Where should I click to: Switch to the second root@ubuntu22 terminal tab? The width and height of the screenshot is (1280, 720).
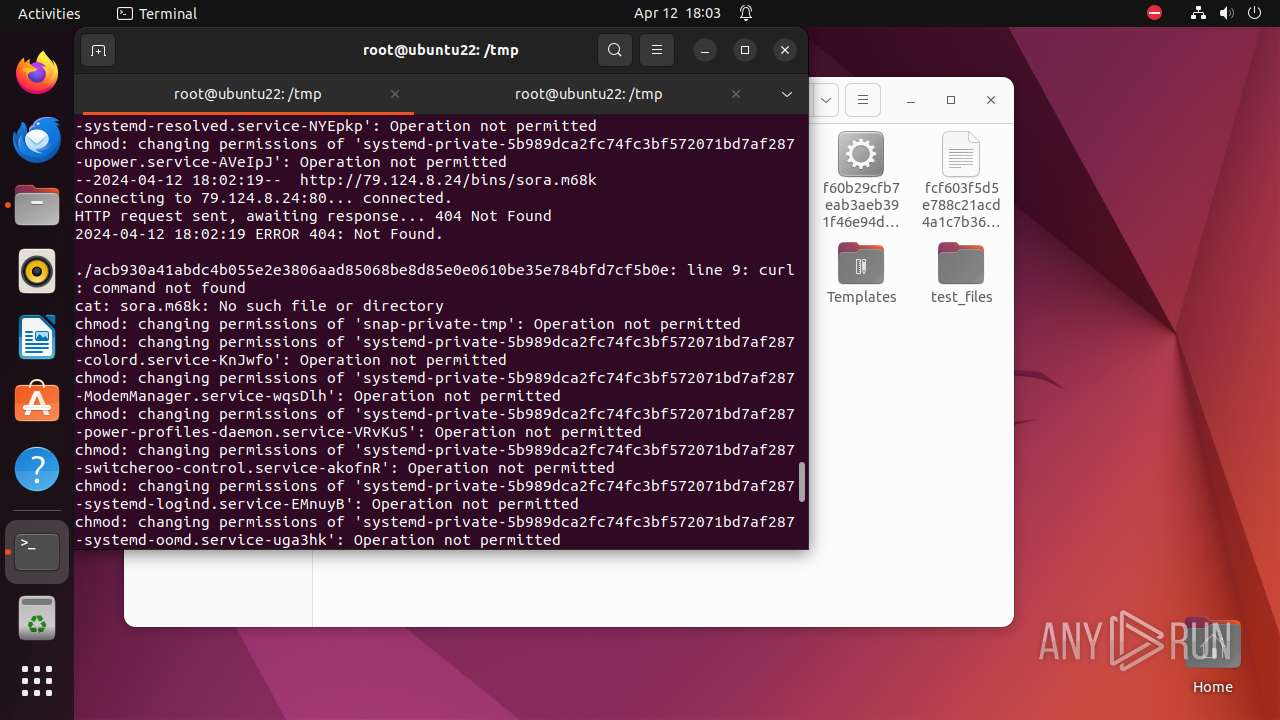pos(588,94)
